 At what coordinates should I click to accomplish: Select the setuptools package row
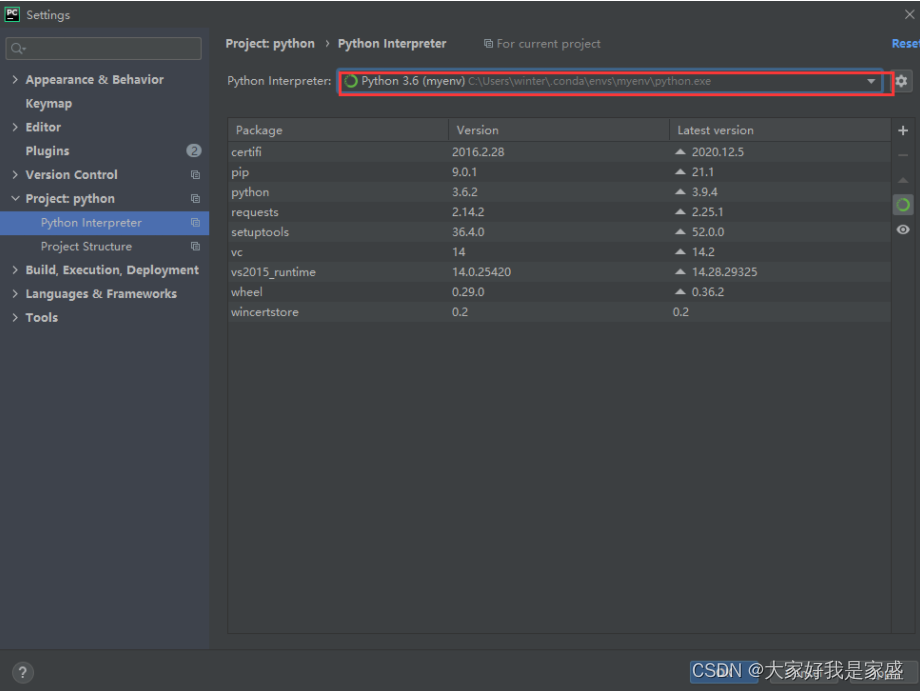pyautogui.click(x=559, y=232)
